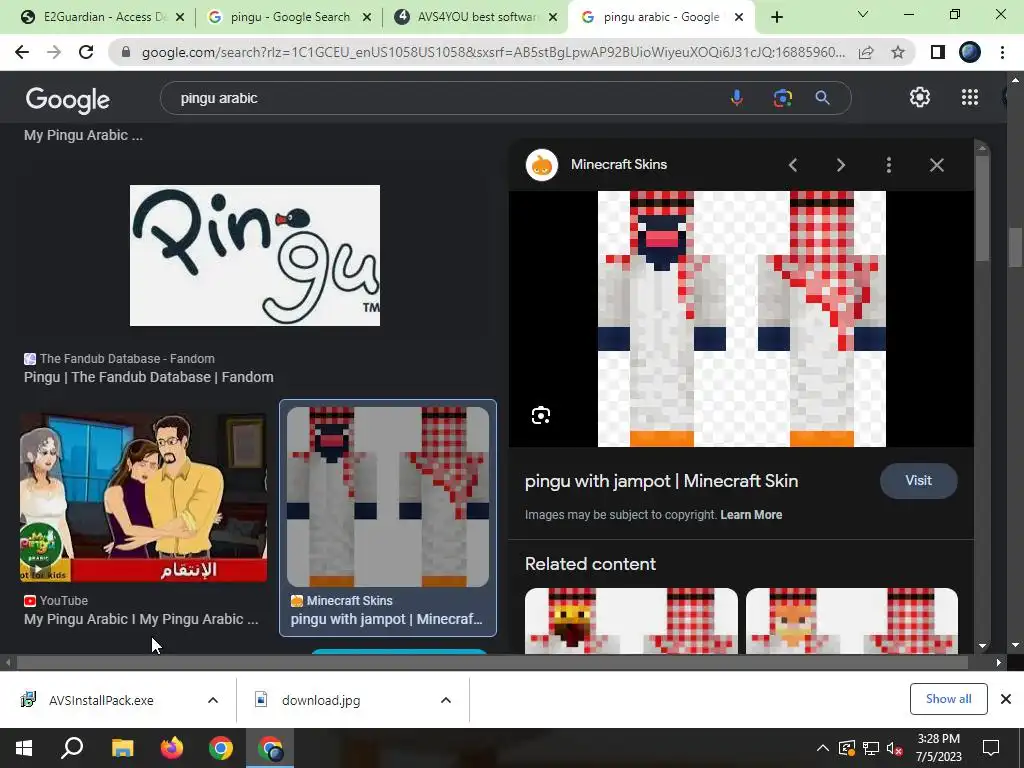Close the AVS4YOU tab
The height and width of the screenshot is (768, 1024).
(x=553, y=17)
